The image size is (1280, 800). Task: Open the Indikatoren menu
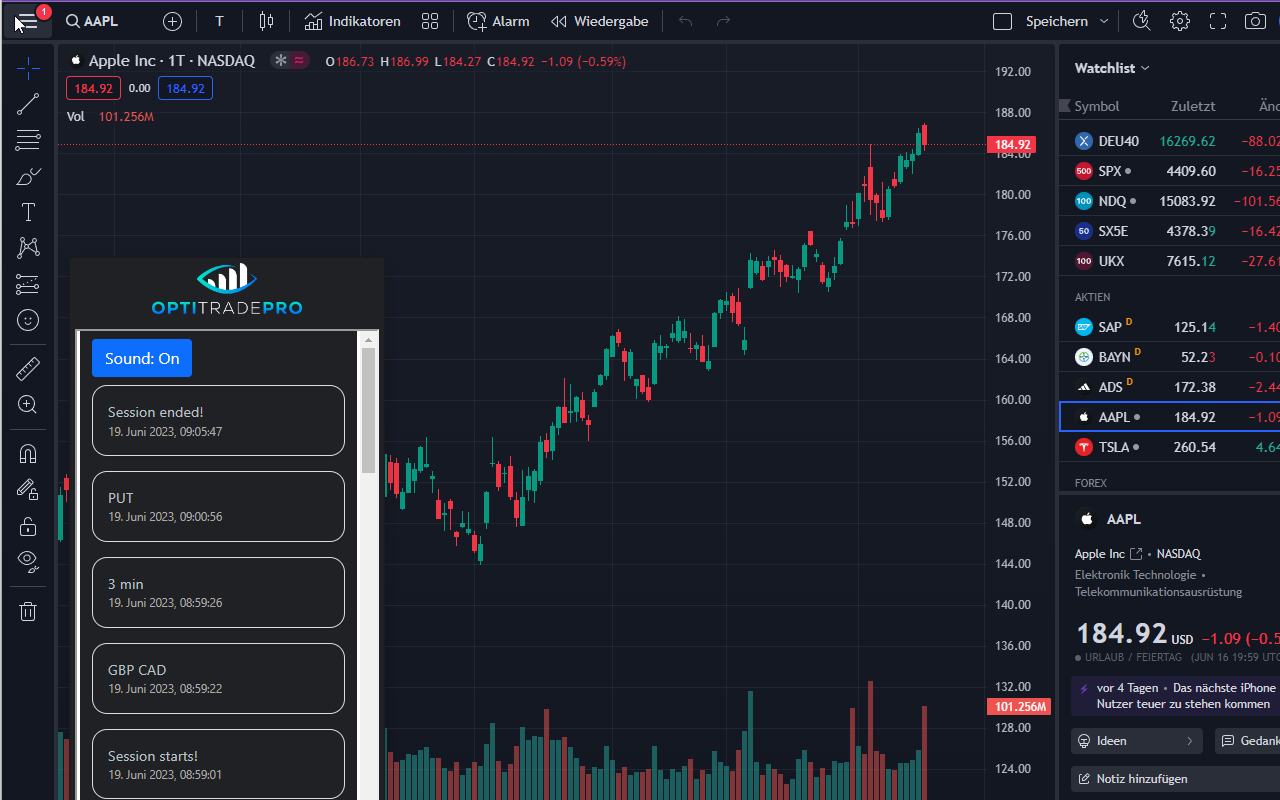[x=352, y=21]
